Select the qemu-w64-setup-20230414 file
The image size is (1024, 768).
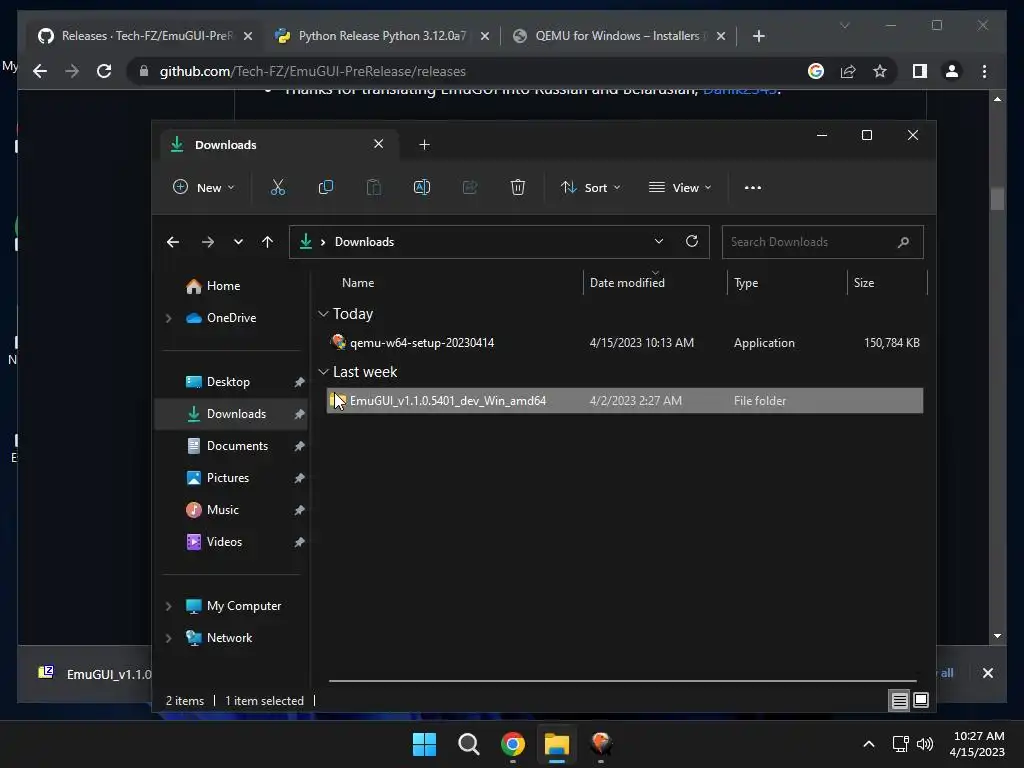pos(625,343)
